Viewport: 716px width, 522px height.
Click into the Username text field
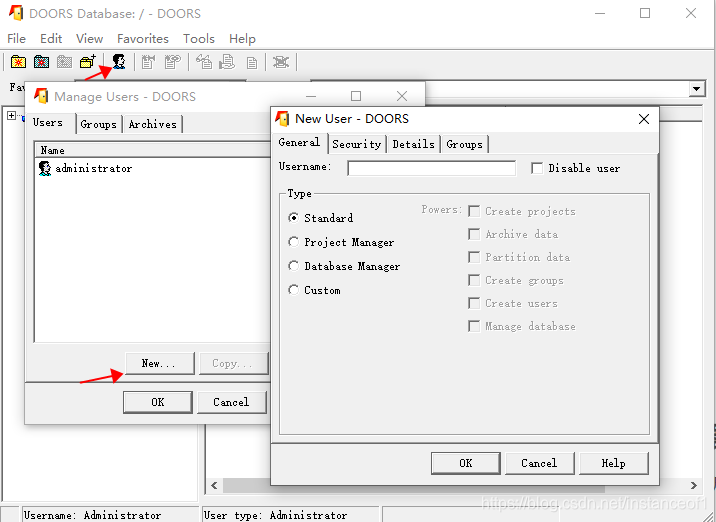(x=431, y=168)
